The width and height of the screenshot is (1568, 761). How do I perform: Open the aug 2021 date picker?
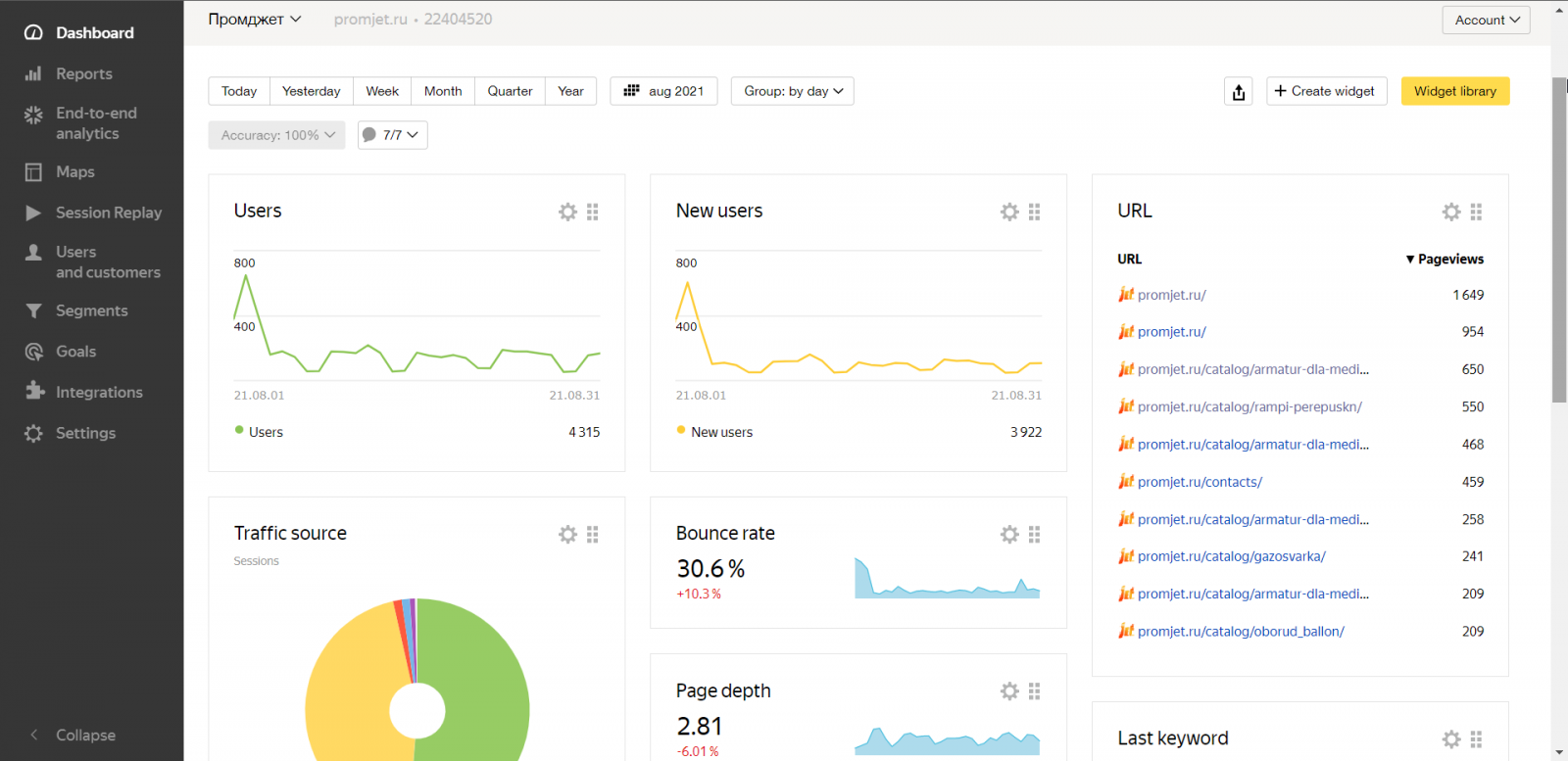click(x=663, y=91)
